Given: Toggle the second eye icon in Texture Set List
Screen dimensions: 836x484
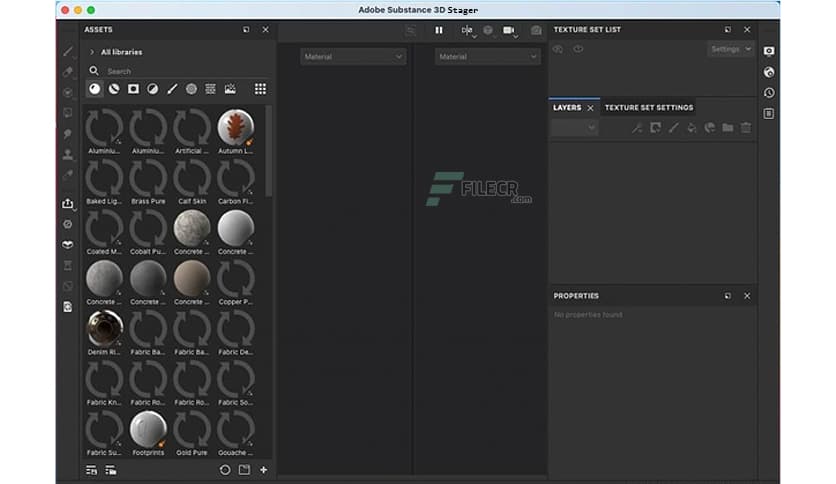Looking at the screenshot, I should point(578,49).
